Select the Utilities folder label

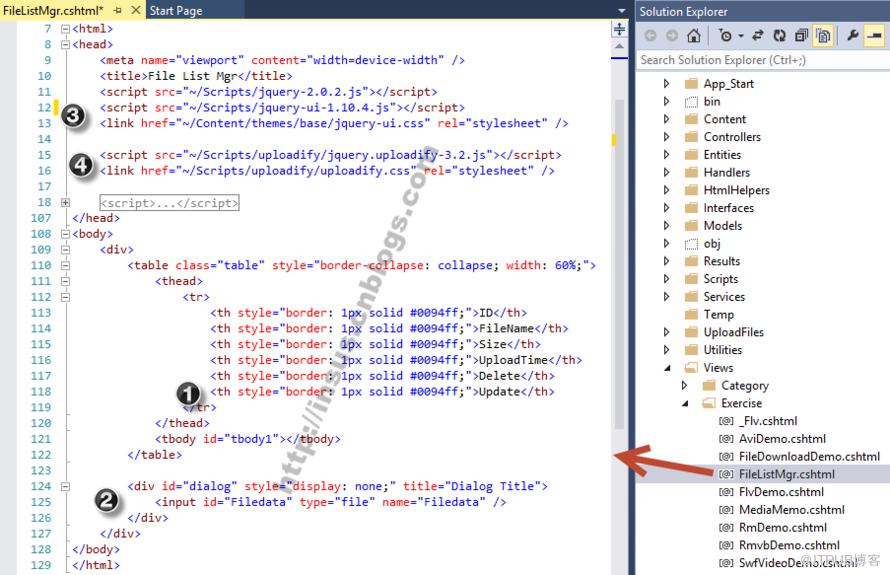pos(723,350)
